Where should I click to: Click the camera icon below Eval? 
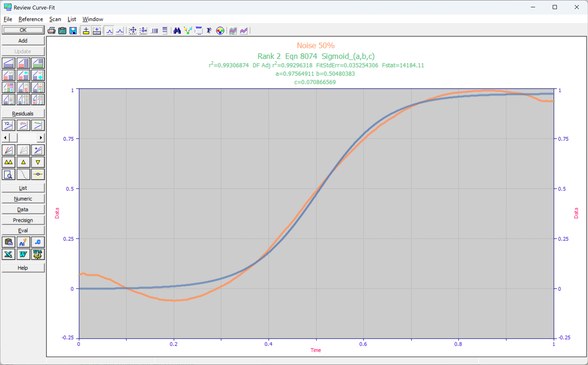click(8, 242)
